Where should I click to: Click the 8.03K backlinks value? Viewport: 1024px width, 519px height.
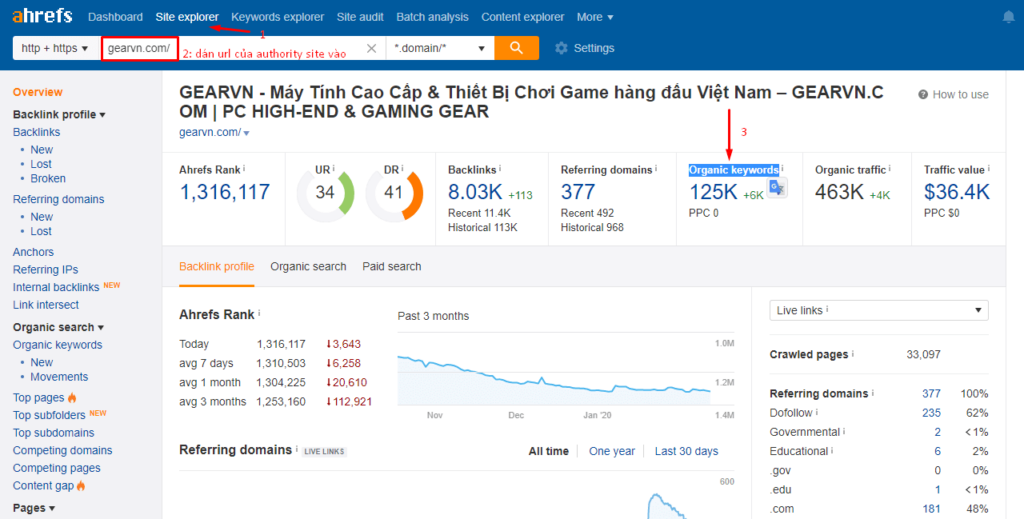pos(475,192)
